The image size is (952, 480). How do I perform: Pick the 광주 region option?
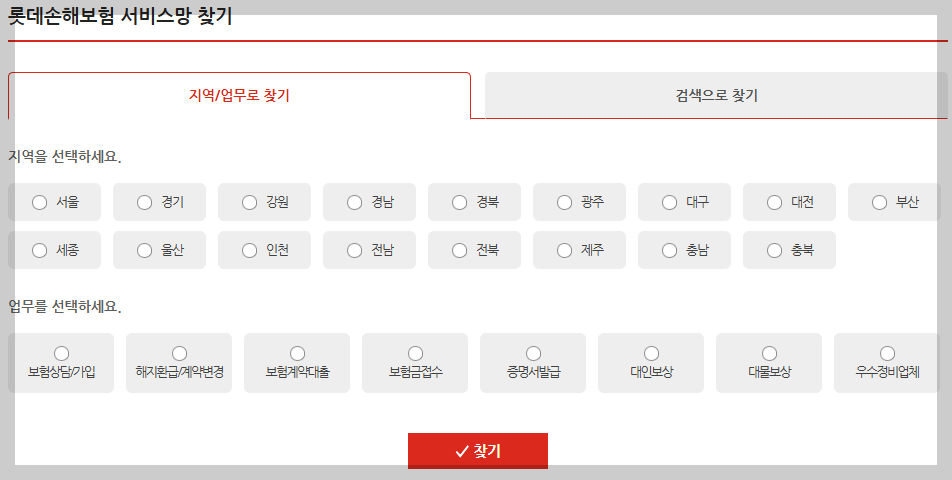(x=565, y=202)
